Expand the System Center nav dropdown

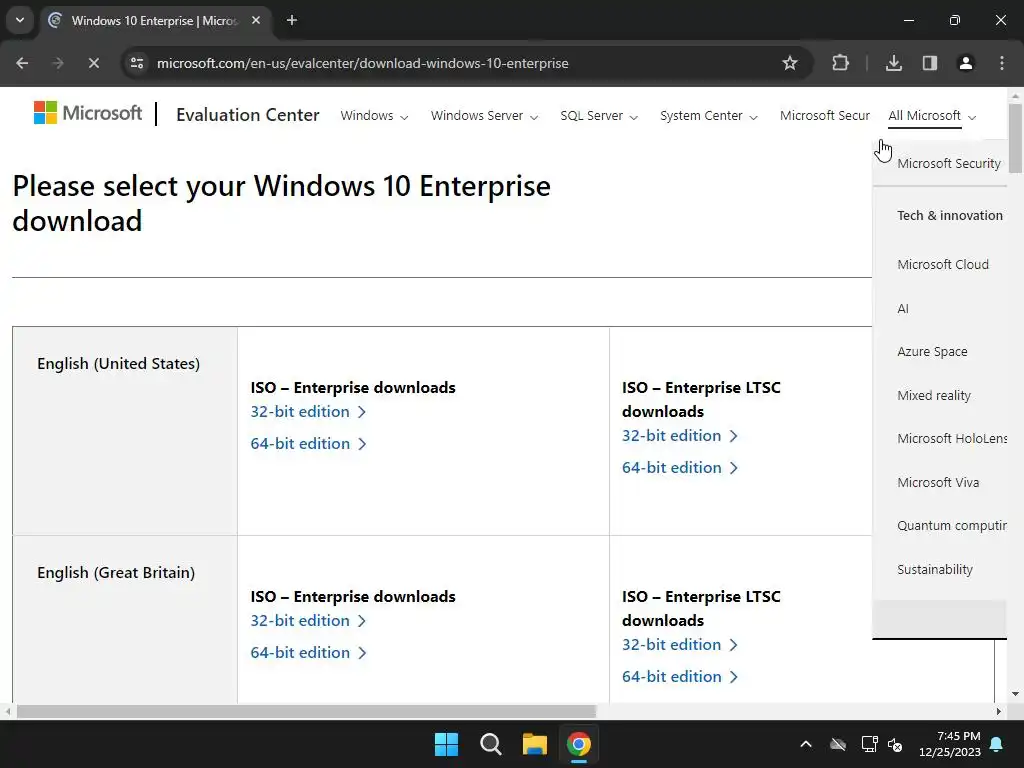click(x=709, y=116)
